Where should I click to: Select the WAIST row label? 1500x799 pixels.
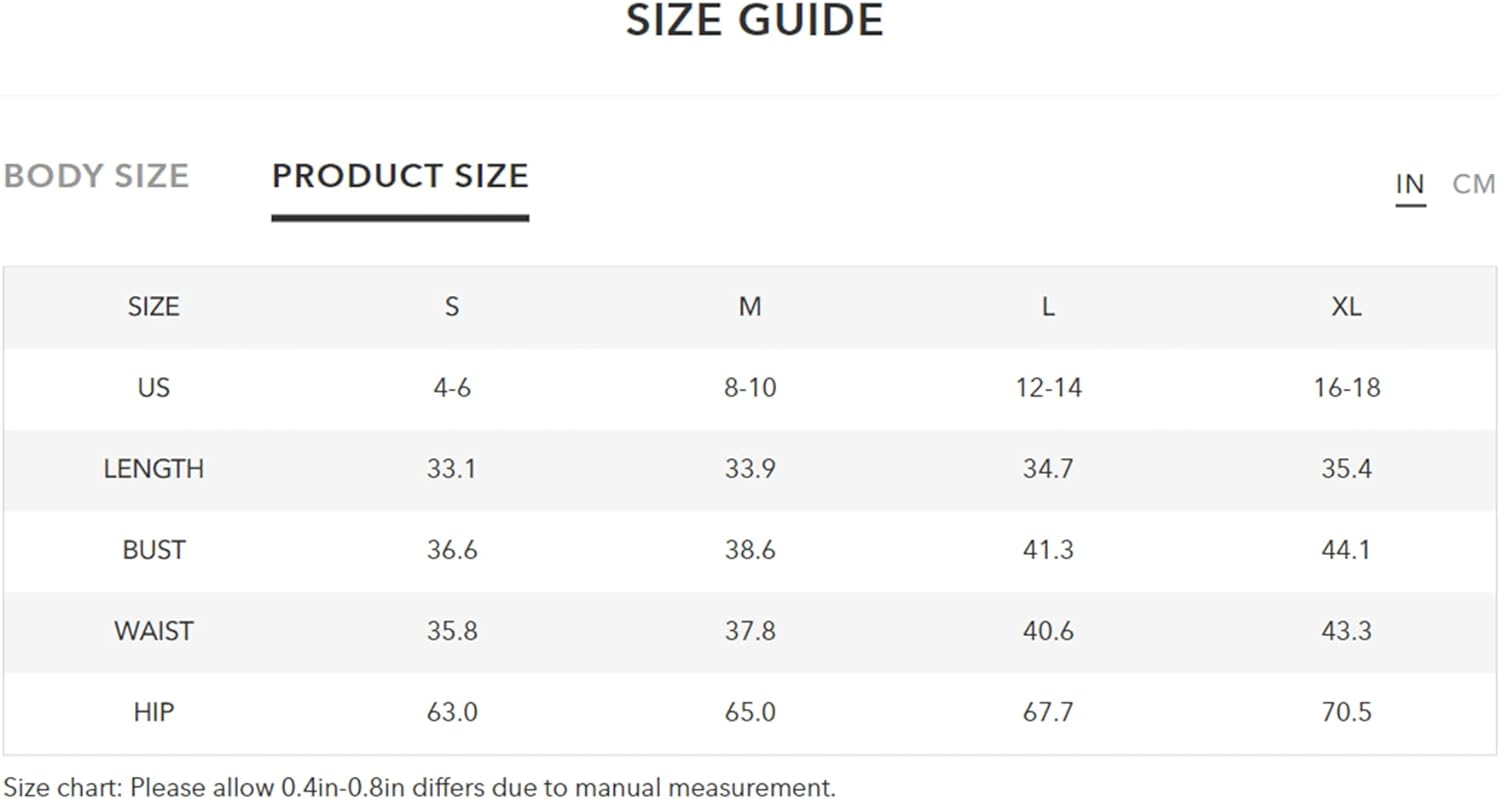[x=153, y=631]
